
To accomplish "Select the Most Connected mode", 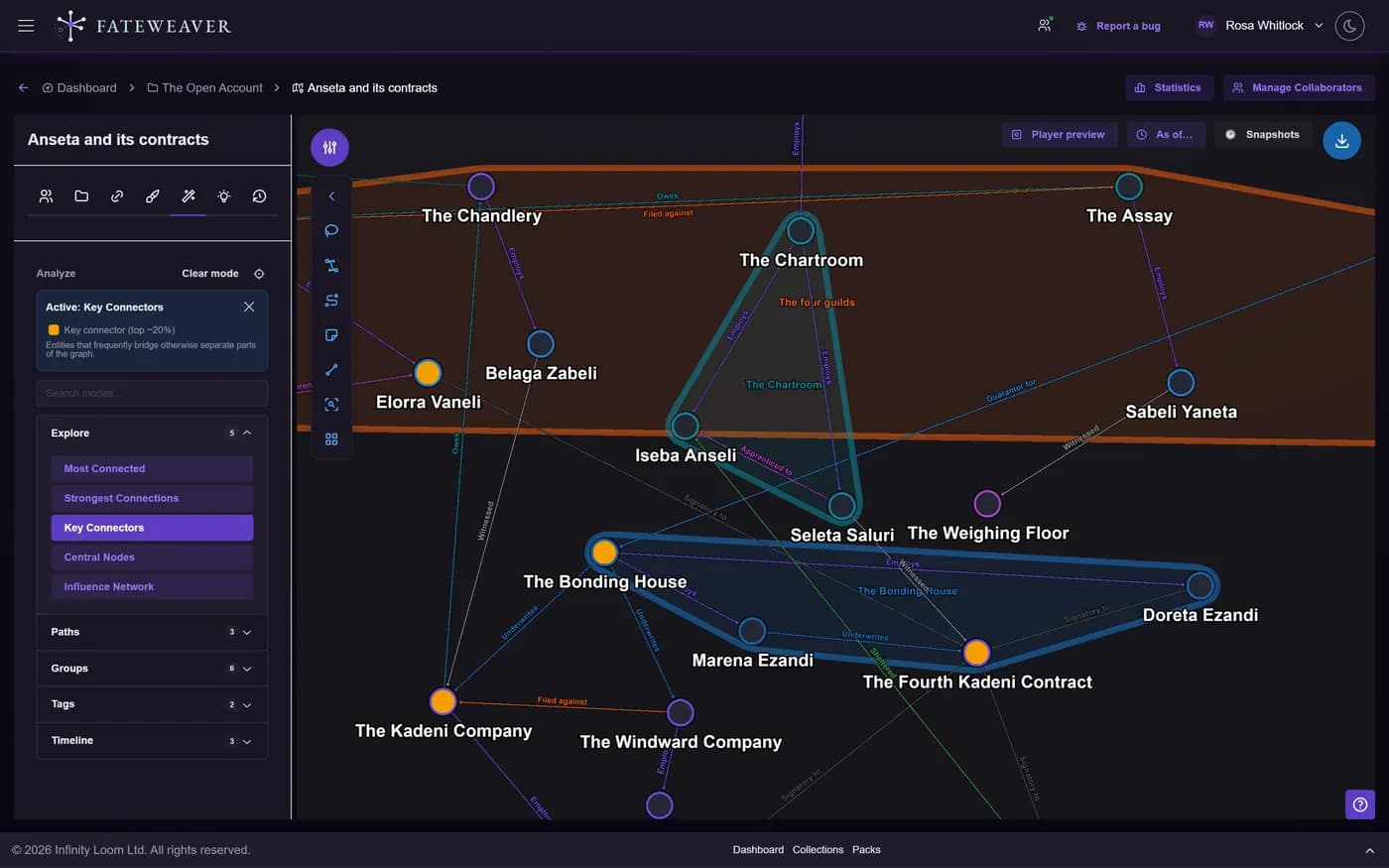I will 152,468.
